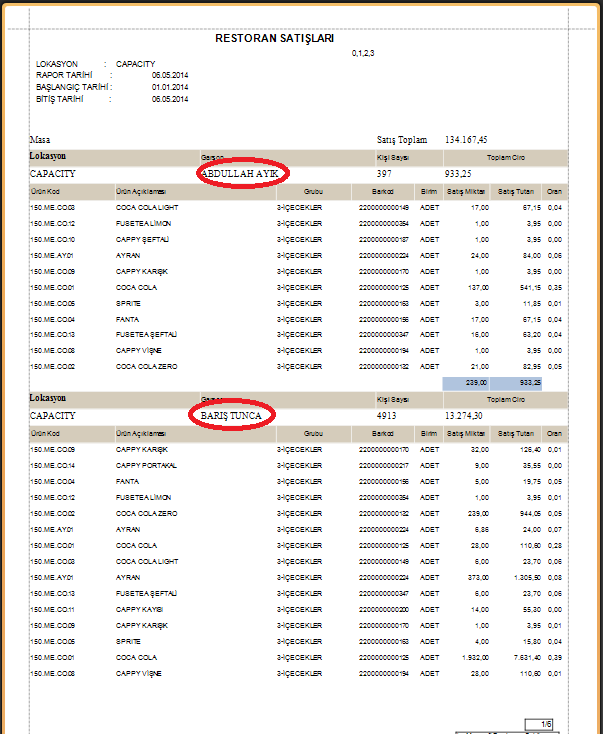603x734 pixels.
Task: Click the sales amount 126,40
Action: (x=530, y=449)
